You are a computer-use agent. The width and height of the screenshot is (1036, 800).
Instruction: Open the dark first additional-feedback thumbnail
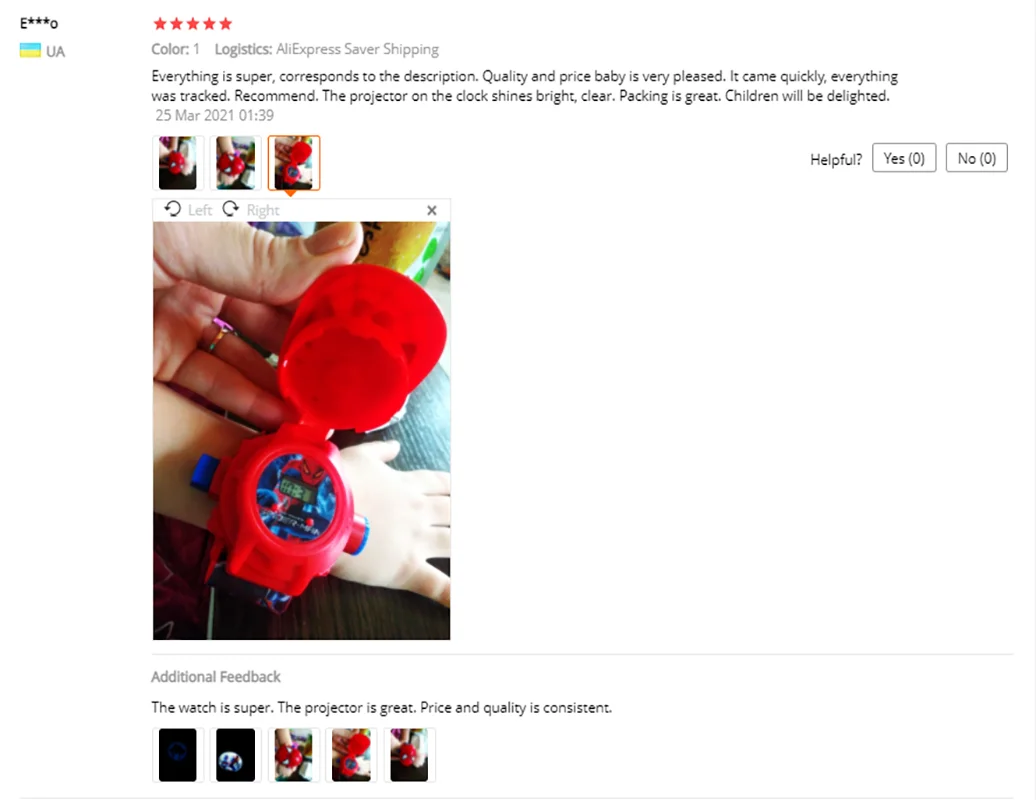(x=178, y=754)
